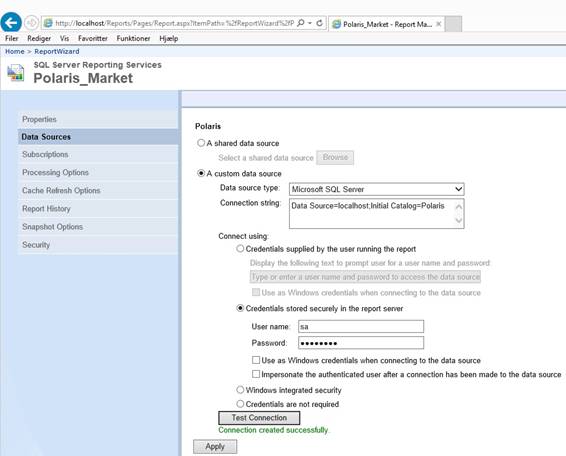Click the 'Connection created successfully' message
This screenshot has height=456, width=566.
273,430
